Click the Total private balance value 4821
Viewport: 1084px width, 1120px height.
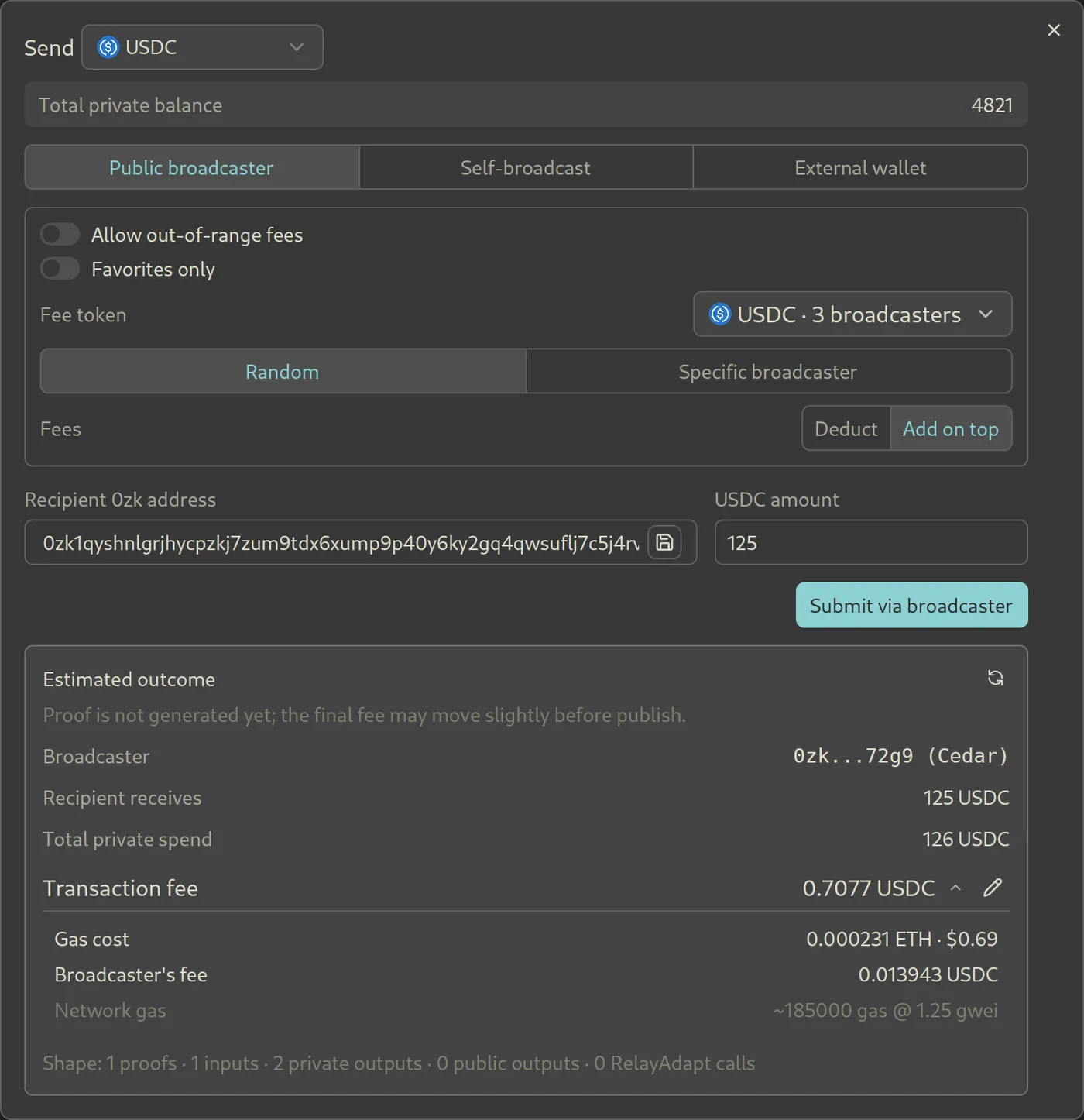(992, 105)
